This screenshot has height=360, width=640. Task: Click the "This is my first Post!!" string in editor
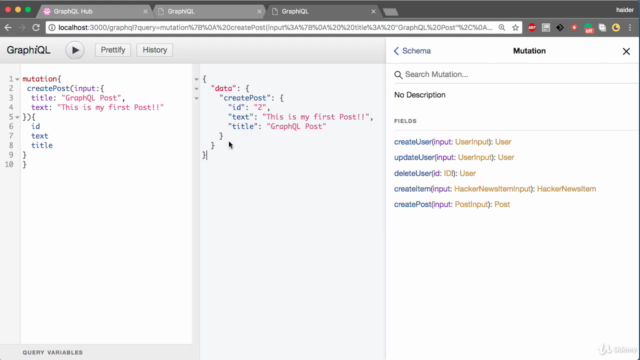[x=110, y=107]
